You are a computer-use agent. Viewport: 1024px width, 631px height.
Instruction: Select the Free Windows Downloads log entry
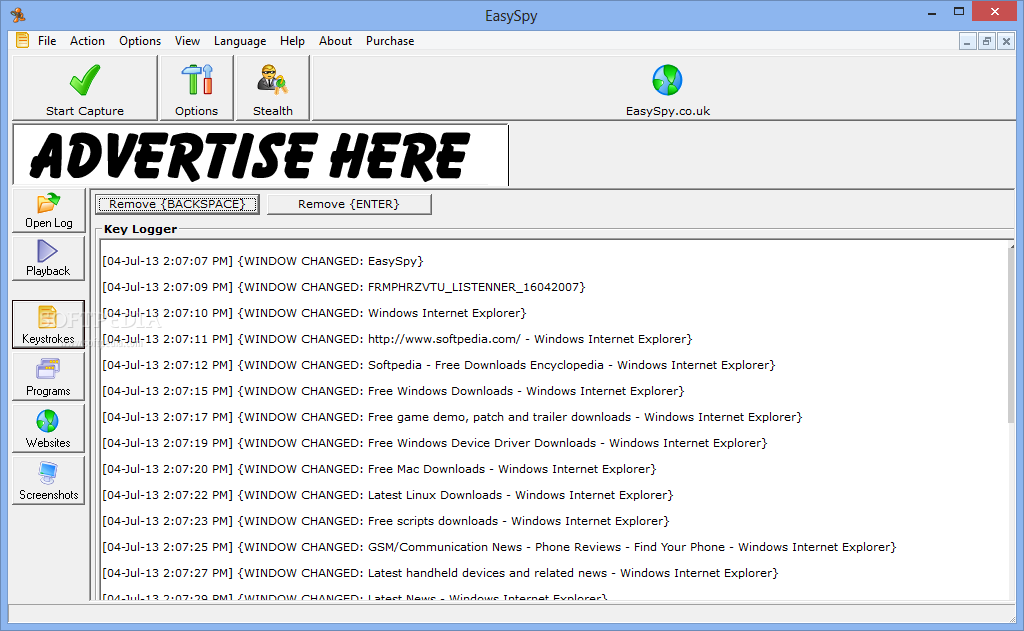(x=393, y=391)
